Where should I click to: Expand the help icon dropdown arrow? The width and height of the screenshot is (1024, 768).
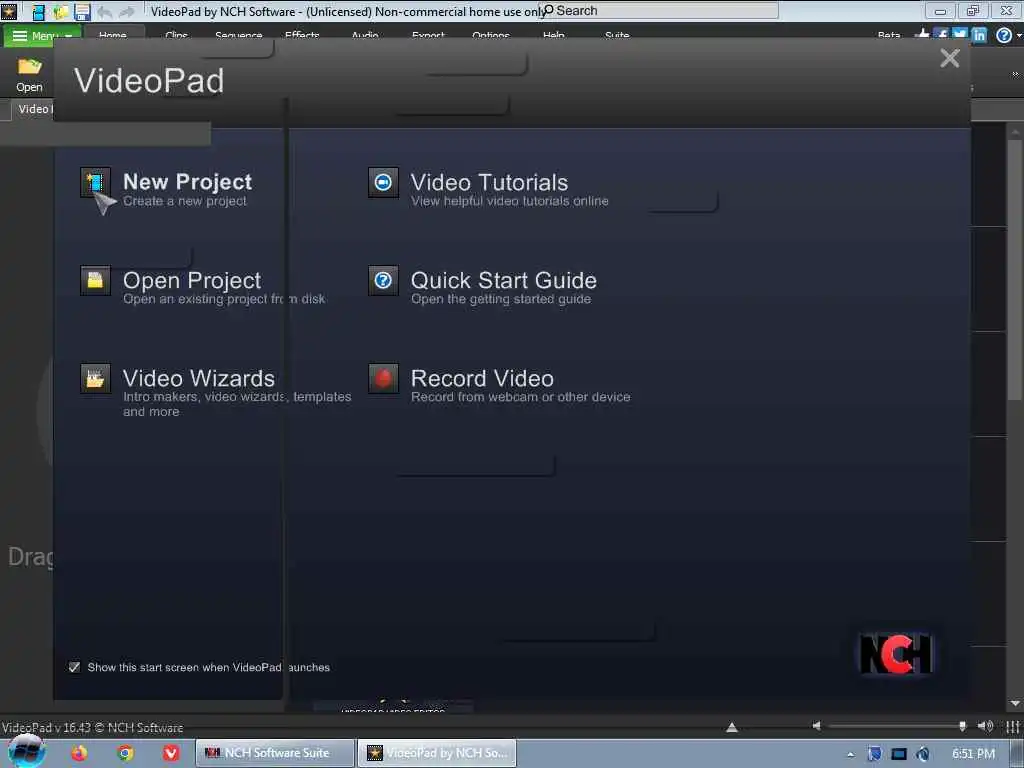tap(1018, 36)
